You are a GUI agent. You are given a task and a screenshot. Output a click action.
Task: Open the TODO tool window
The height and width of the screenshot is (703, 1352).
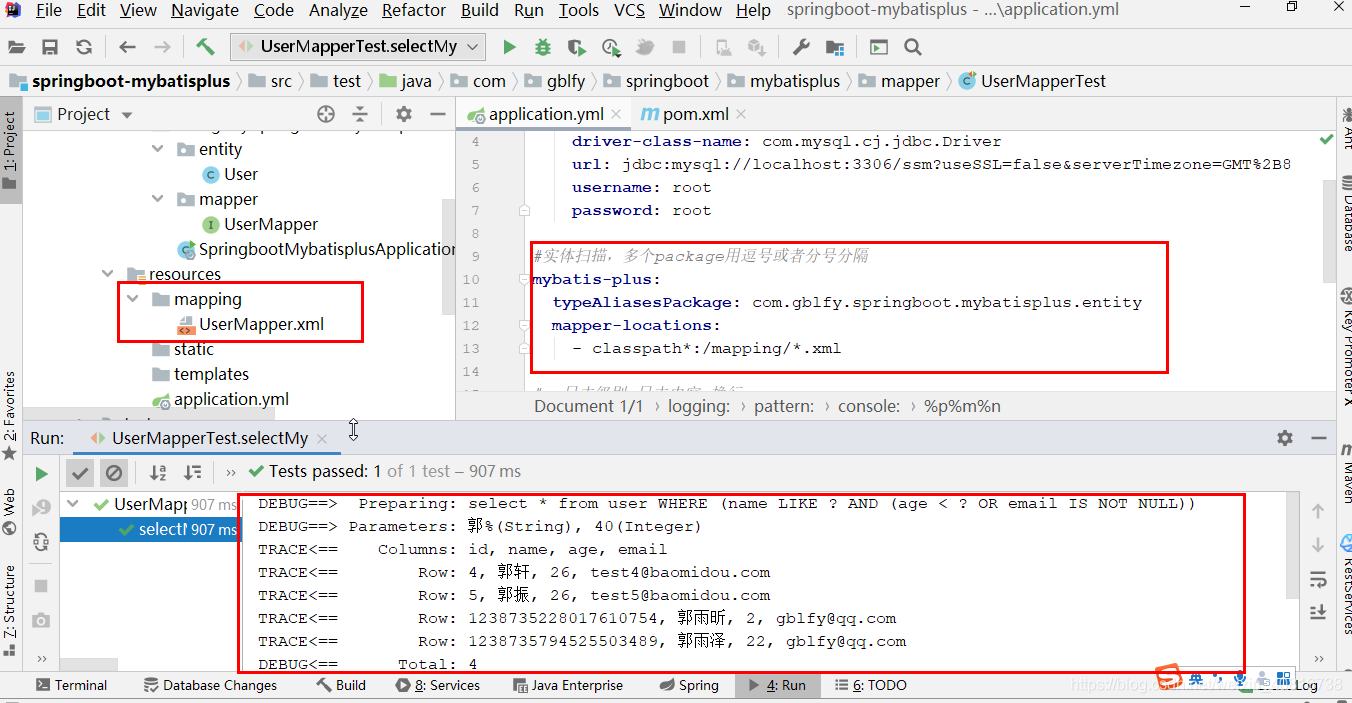coord(875,684)
